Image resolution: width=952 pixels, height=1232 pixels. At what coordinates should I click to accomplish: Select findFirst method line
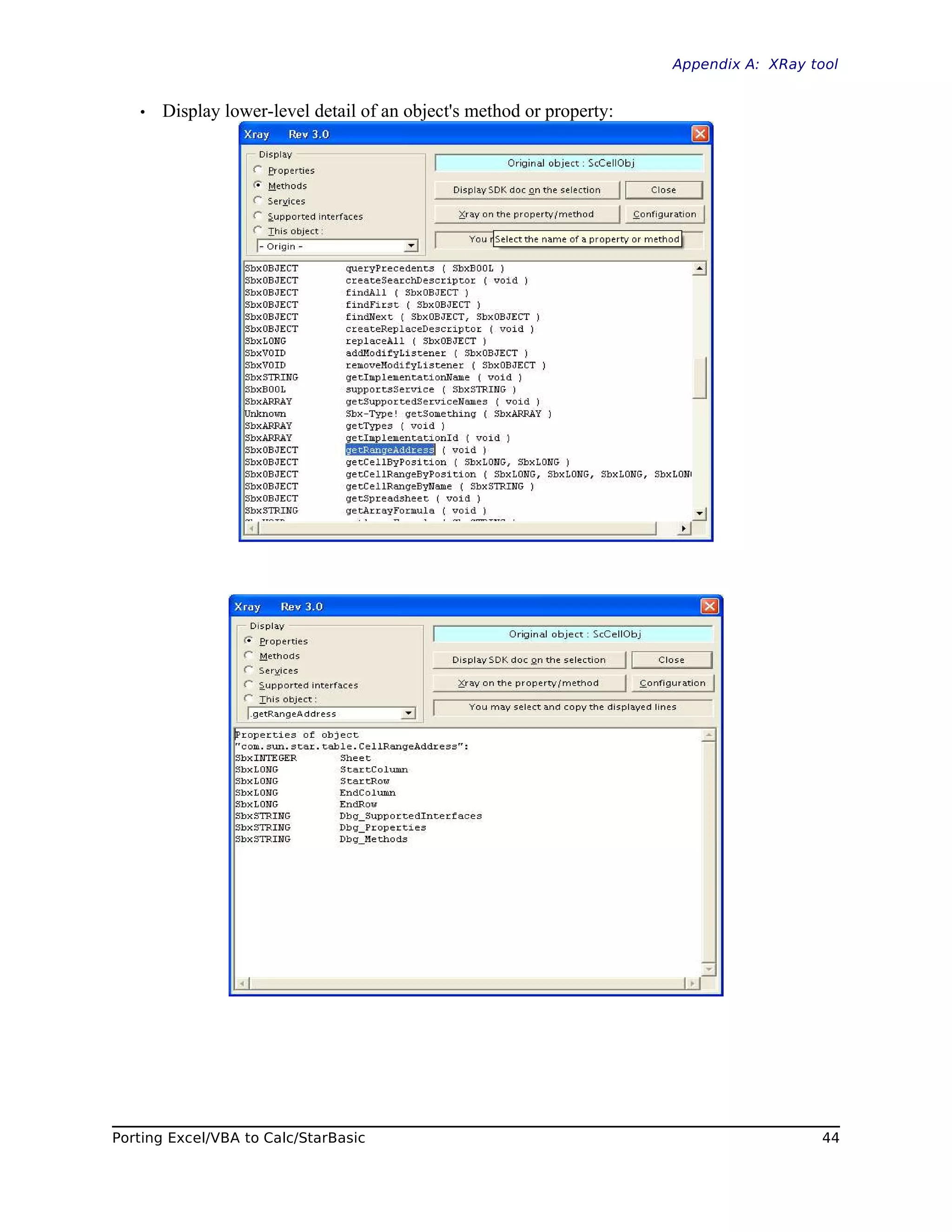click(363, 305)
